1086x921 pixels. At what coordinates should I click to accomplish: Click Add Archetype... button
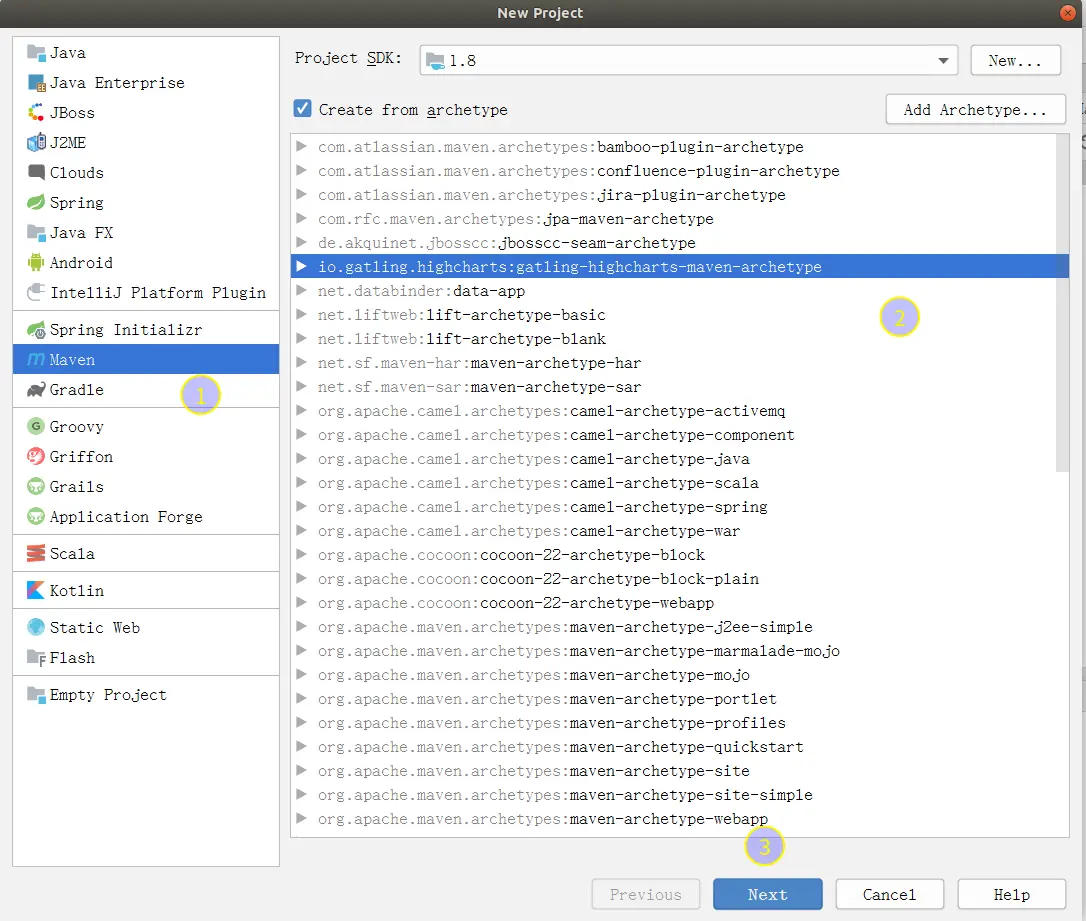coord(975,109)
